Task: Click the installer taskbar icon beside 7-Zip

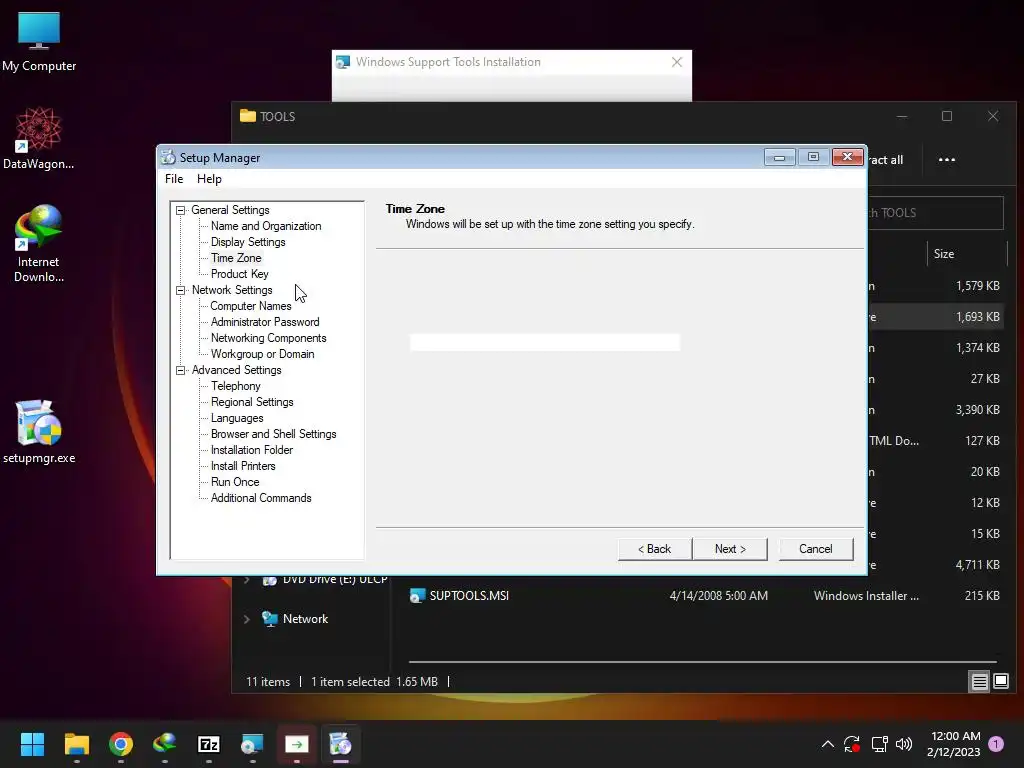Action: click(252, 744)
